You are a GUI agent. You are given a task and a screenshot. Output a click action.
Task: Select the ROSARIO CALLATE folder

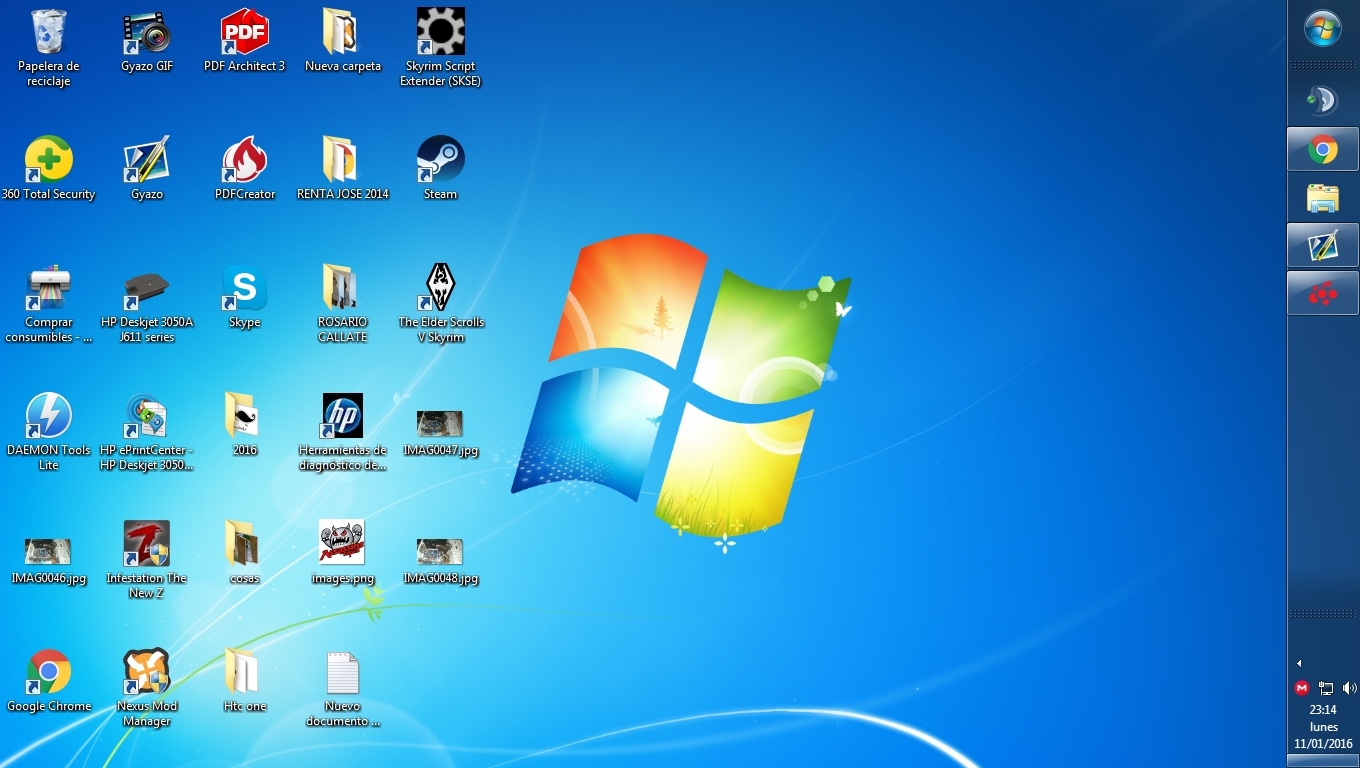[x=343, y=304]
